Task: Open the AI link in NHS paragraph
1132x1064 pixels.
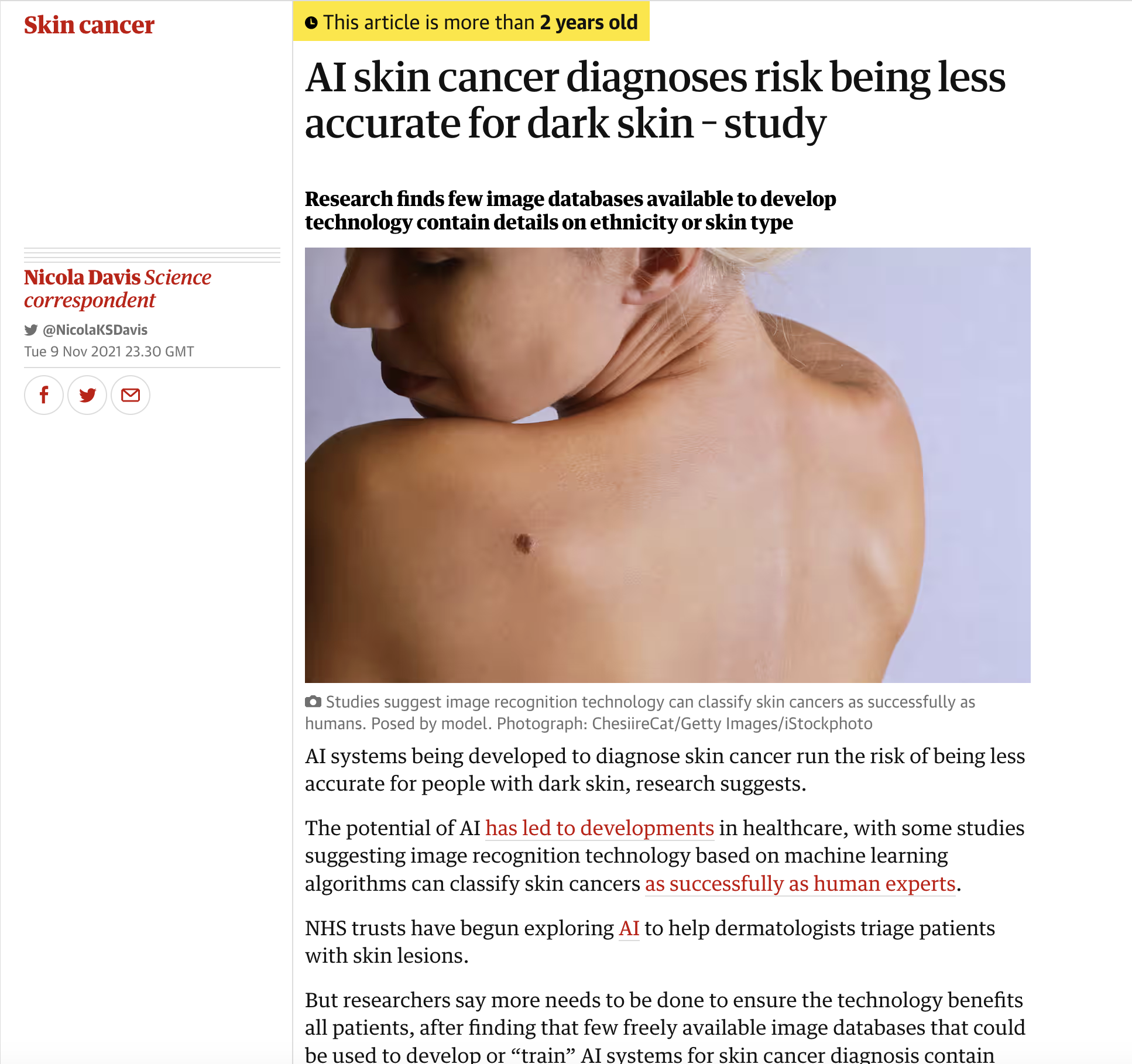Action: click(x=629, y=928)
